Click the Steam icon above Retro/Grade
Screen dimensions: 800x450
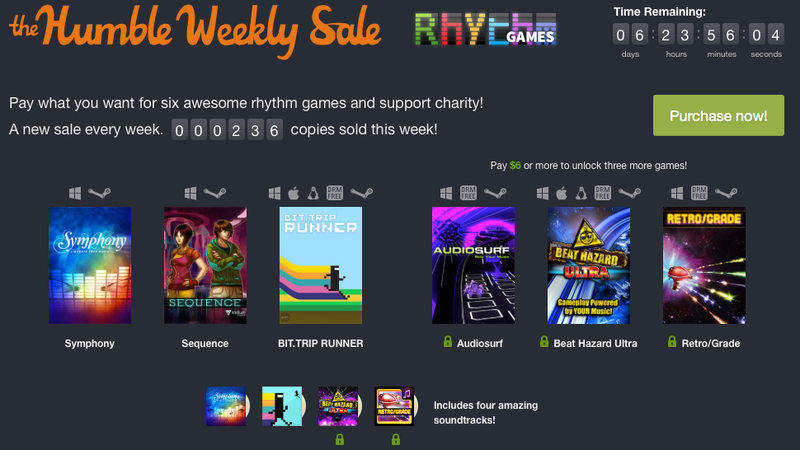(726, 193)
